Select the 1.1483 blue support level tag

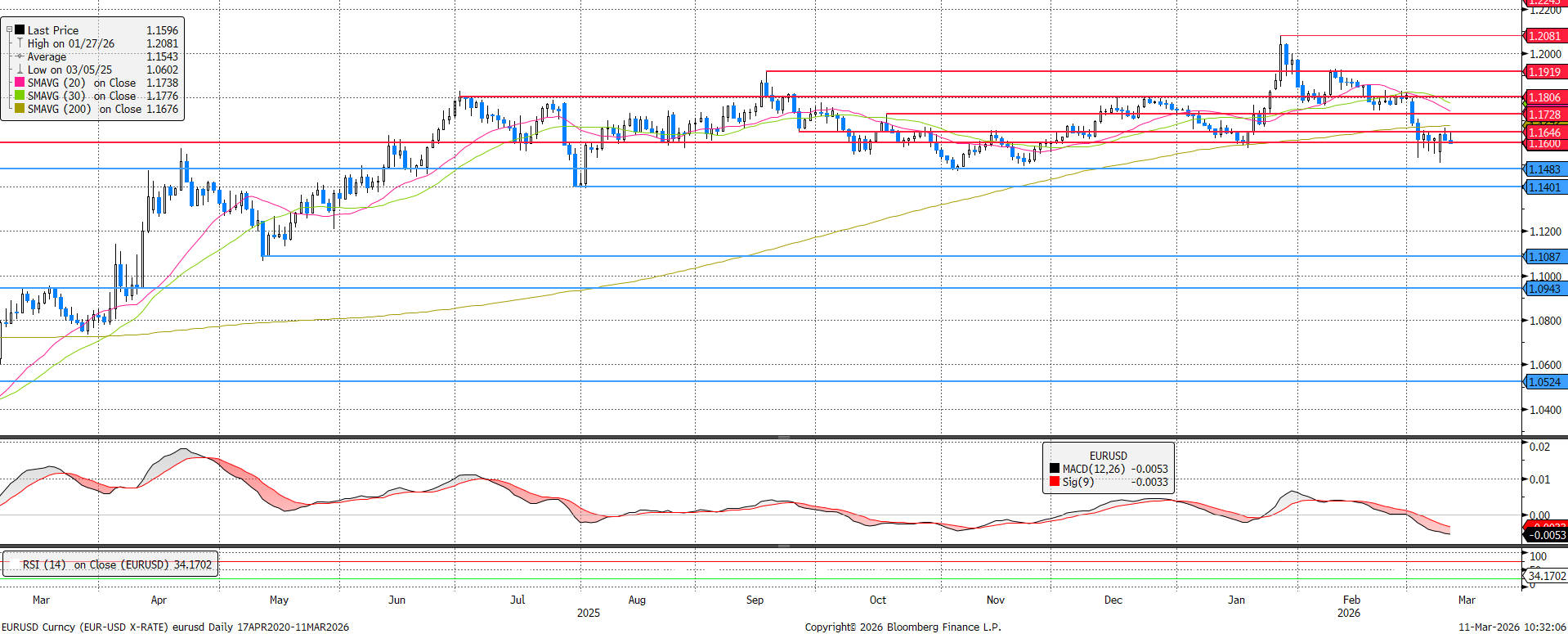(1543, 169)
